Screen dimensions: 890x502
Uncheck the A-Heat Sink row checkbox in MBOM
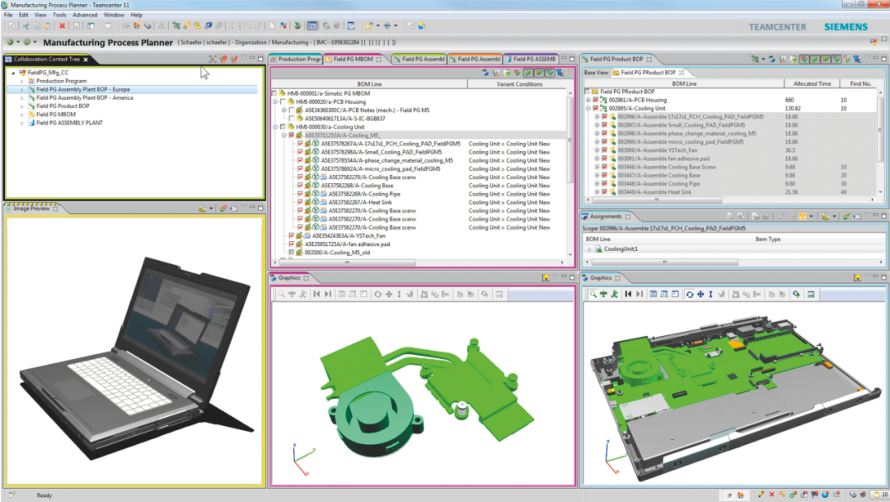(x=300, y=202)
